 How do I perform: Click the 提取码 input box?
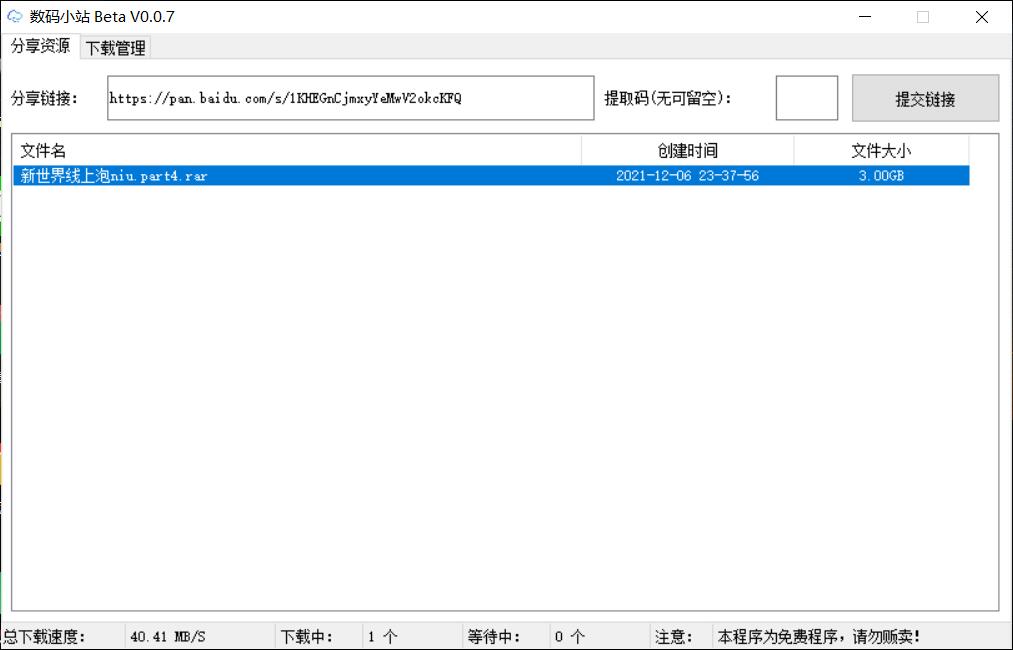pyautogui.click(x=806, y=98)
